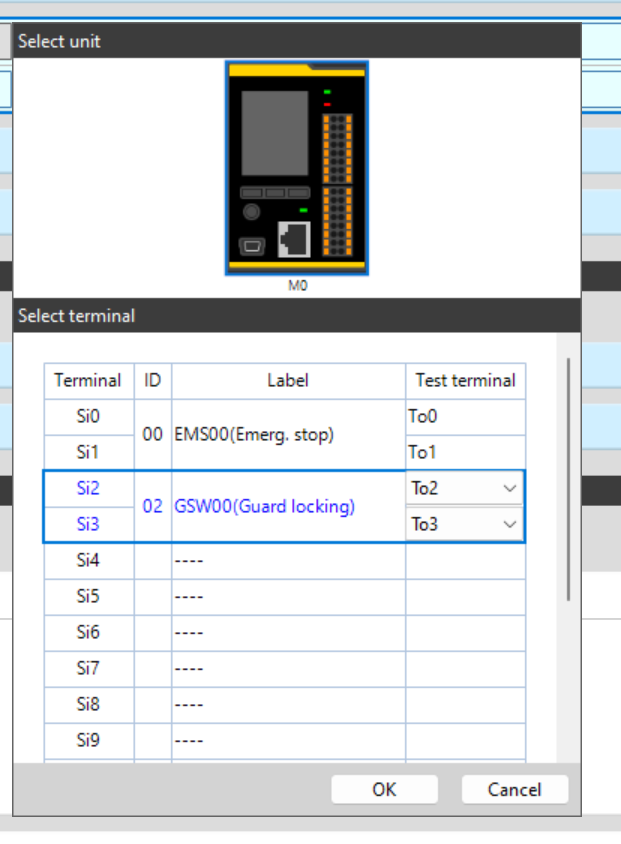
Task: Select terminal Si9
Action: (x=88, y=741)
